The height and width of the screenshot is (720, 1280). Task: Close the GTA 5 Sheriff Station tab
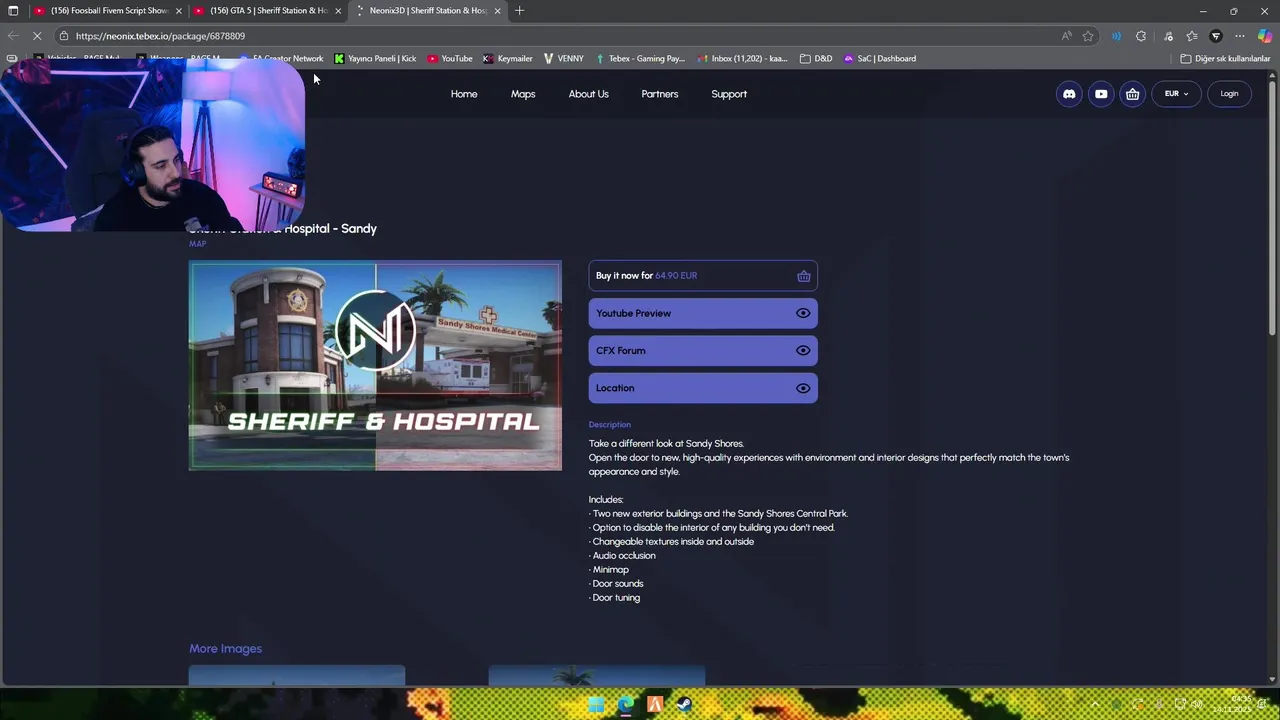(338, 11)
